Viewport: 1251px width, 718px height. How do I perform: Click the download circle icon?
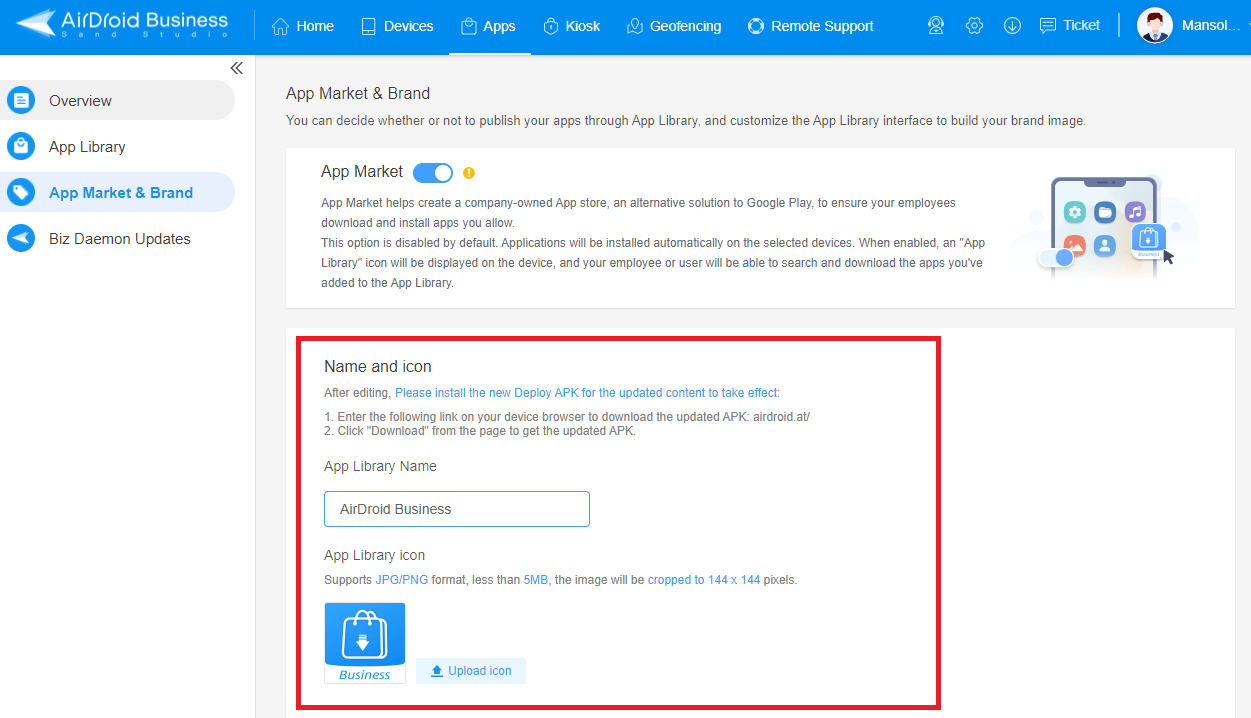(x=1012, y=26)
